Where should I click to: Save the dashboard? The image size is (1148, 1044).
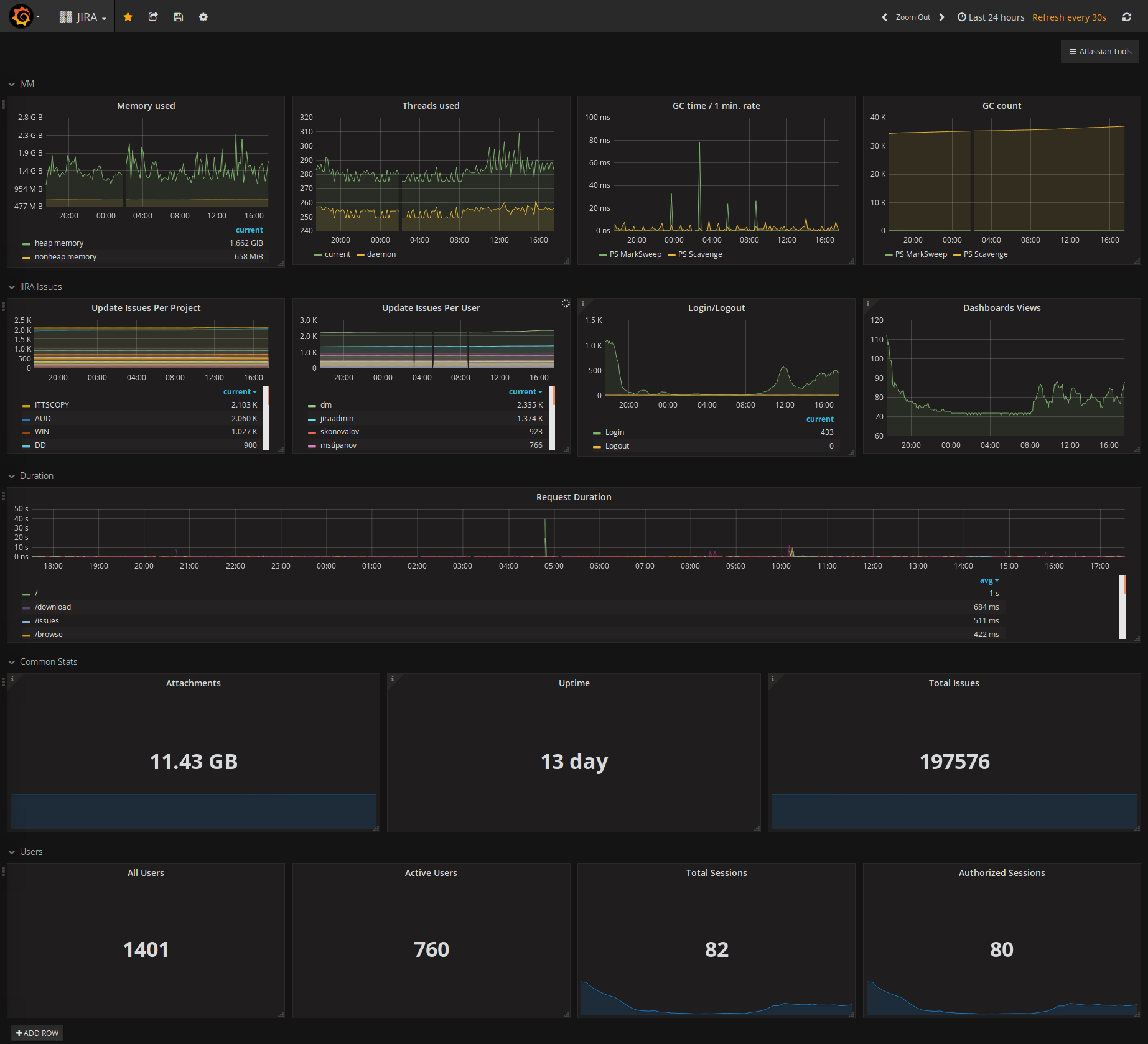[x=179, y=17]
